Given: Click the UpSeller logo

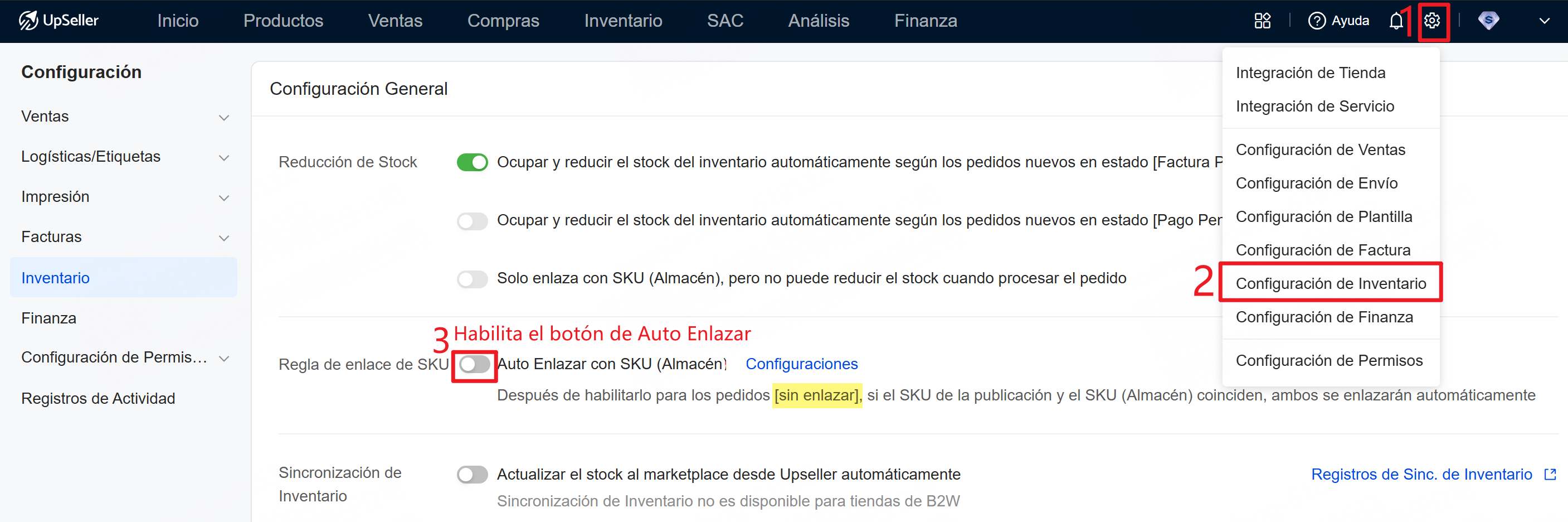Looking at the screenshot, I should (x=59, y=21).
